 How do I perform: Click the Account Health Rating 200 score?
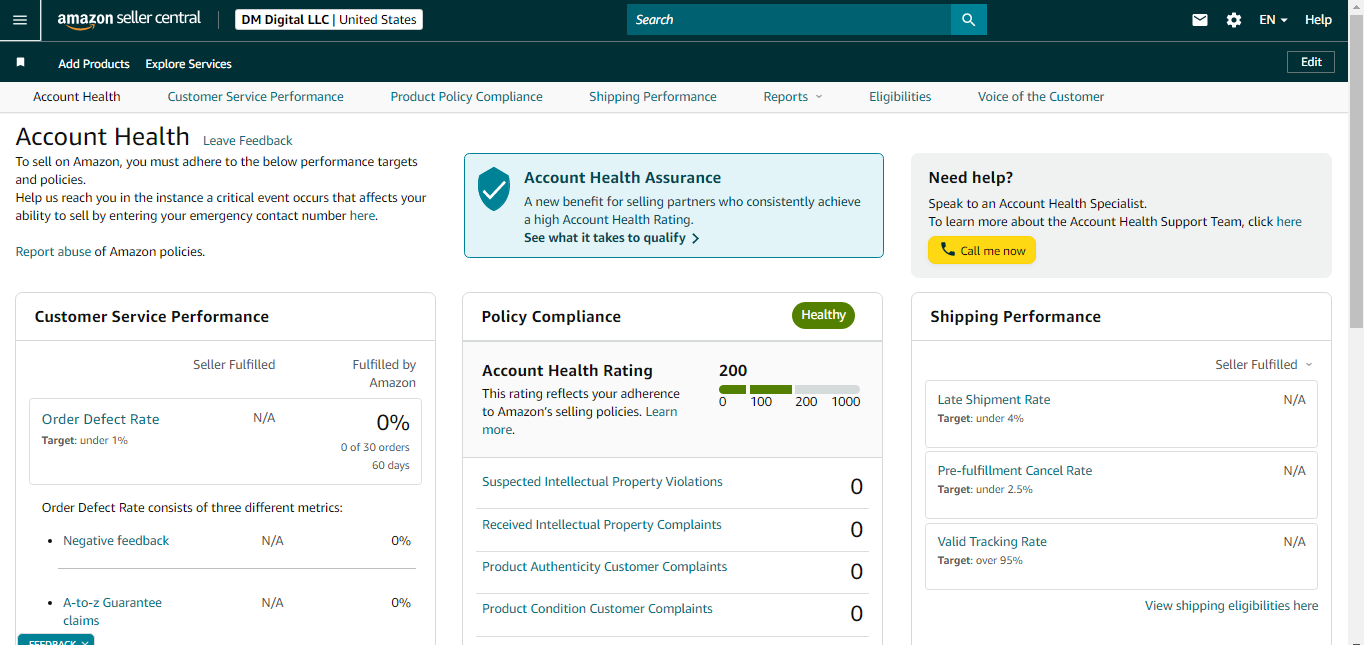coord(733,371)
